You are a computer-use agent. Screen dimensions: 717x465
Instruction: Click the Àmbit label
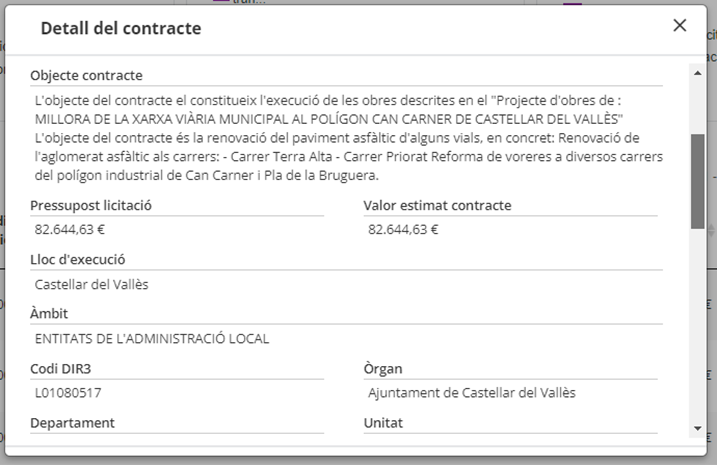(x=50, y=314)
